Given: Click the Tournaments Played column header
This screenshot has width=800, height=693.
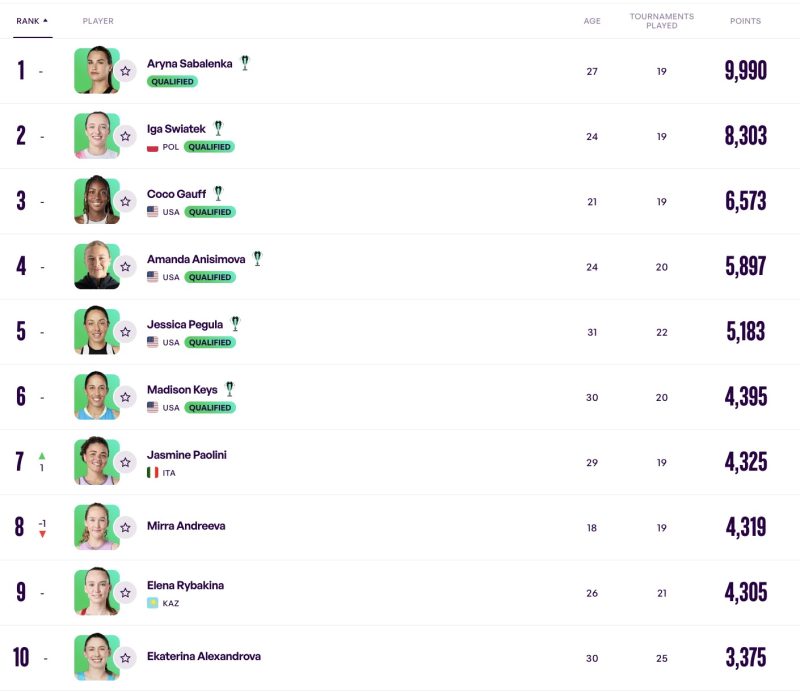Looking at the screenshot, I should point(662,21).
